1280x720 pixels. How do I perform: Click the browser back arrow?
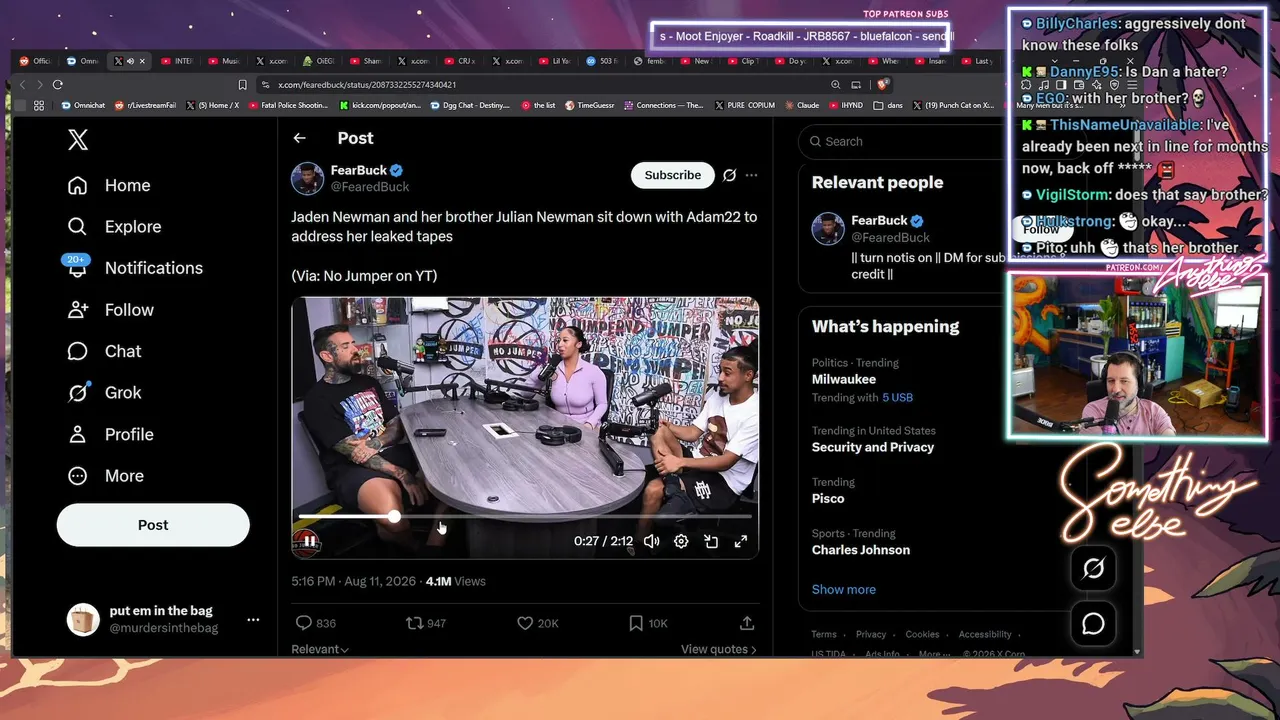pos(24,85)
